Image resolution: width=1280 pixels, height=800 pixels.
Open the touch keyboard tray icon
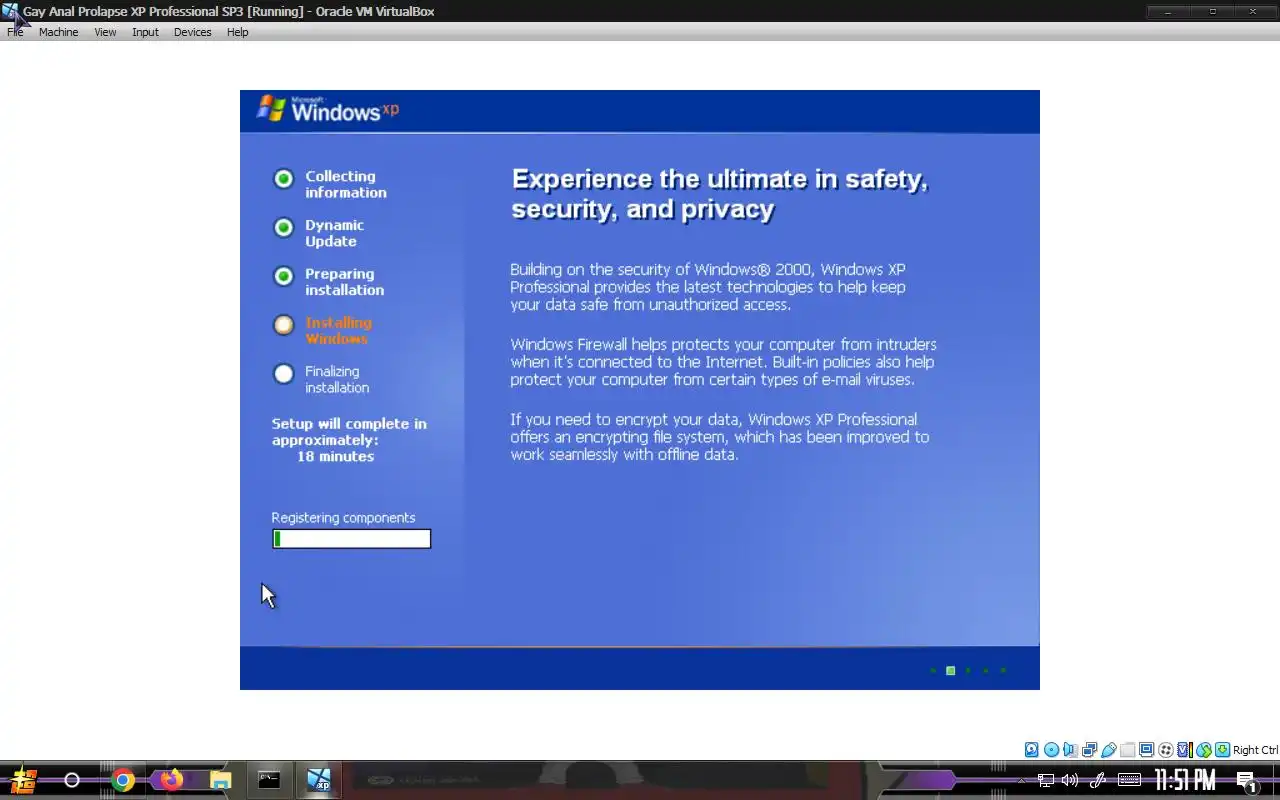coord(1130,780)
